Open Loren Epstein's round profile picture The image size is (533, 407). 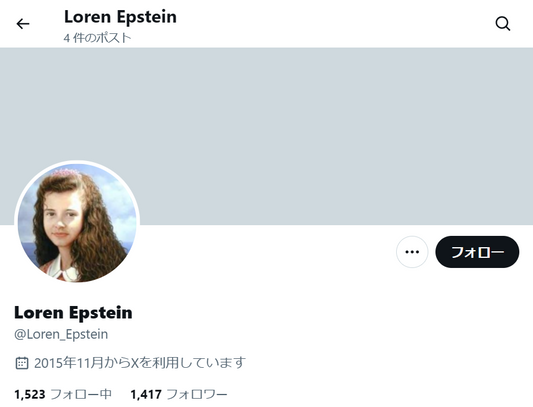click(x=77, y=223)
